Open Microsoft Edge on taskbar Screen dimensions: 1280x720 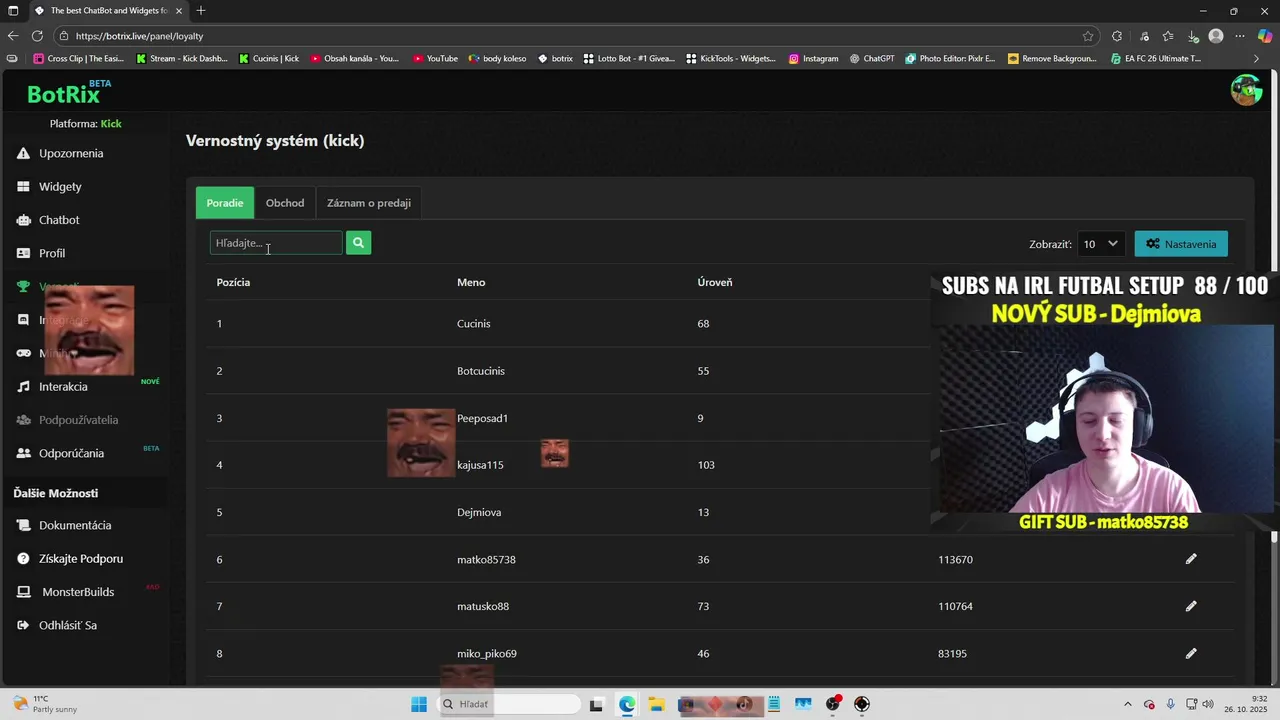coord(627,704)
